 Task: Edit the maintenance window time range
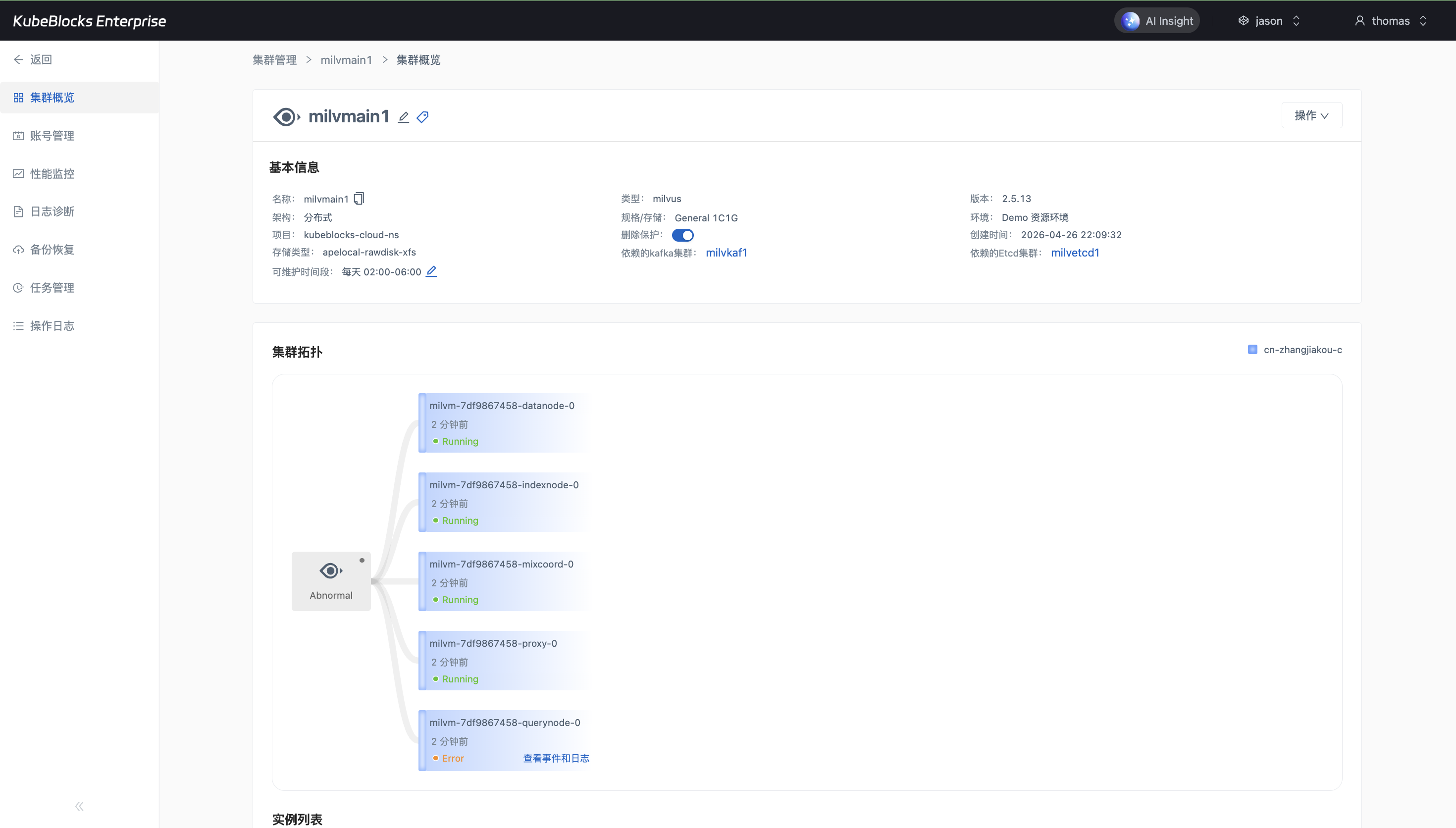[431, 271]
